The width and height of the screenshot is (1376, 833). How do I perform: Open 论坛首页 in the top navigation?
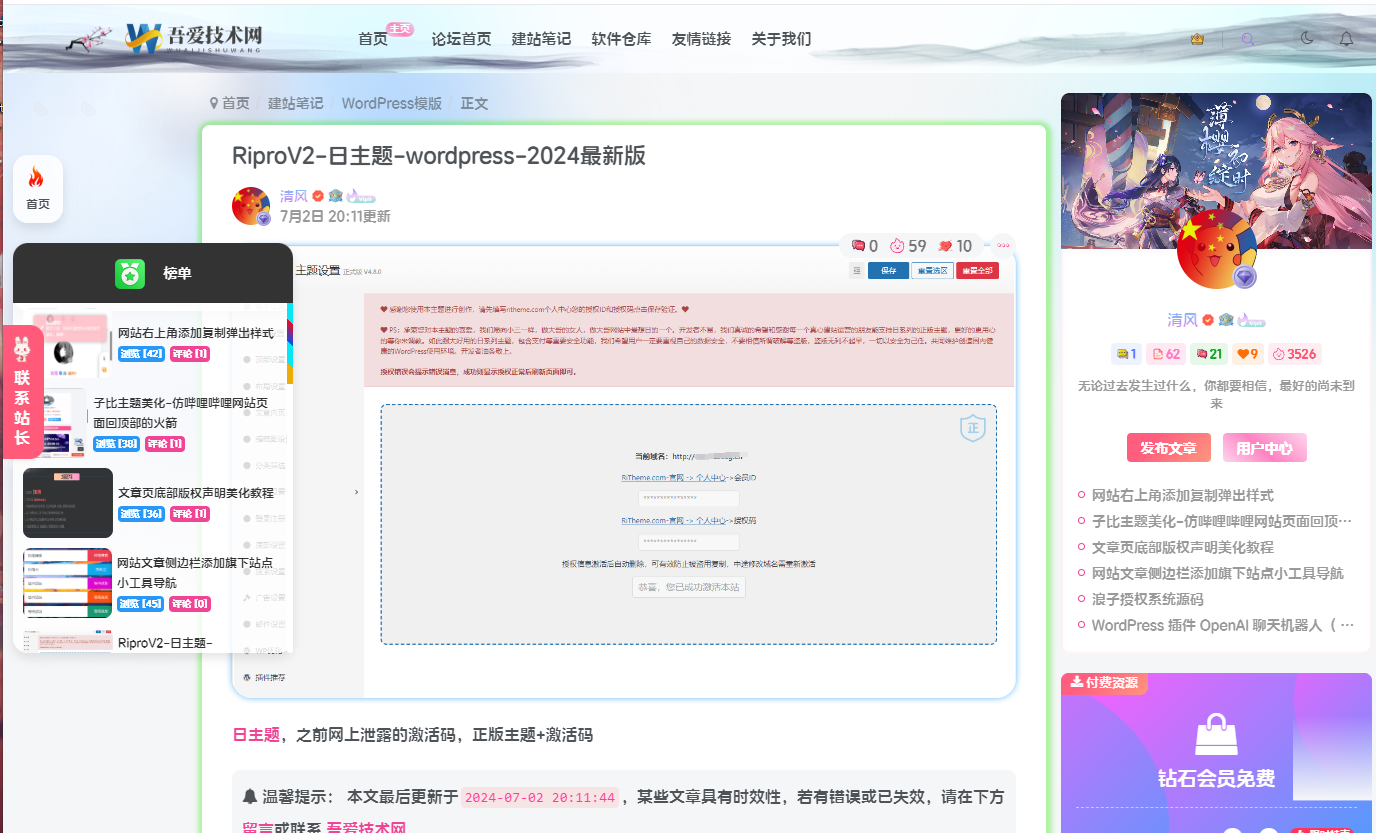pyautogui.click(x=461, y=39)
